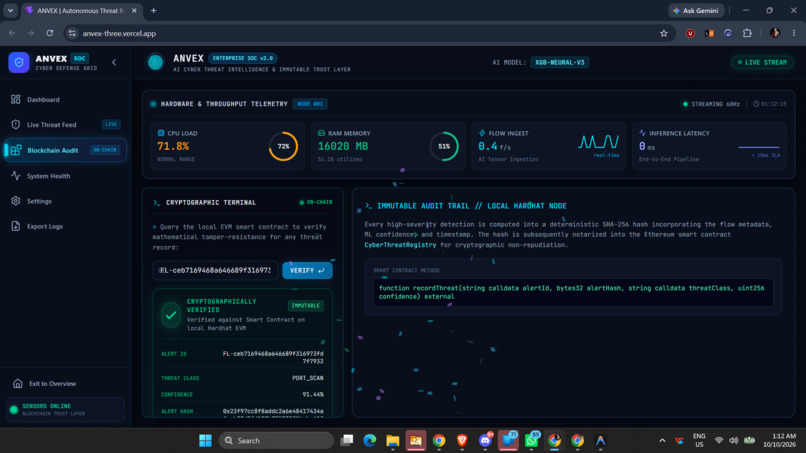Click the Settings gear icon
Viewport: 806px width, 453px height.
[16, 201]
